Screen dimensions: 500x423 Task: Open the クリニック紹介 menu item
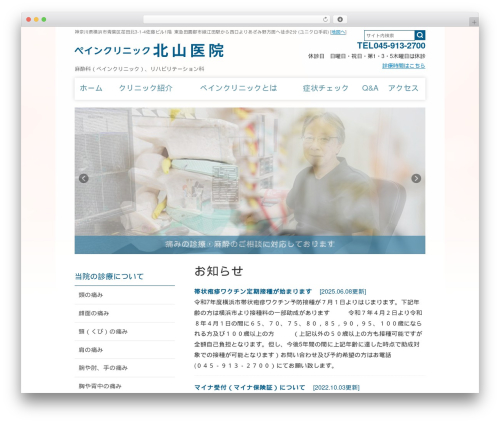pos(146,88)
